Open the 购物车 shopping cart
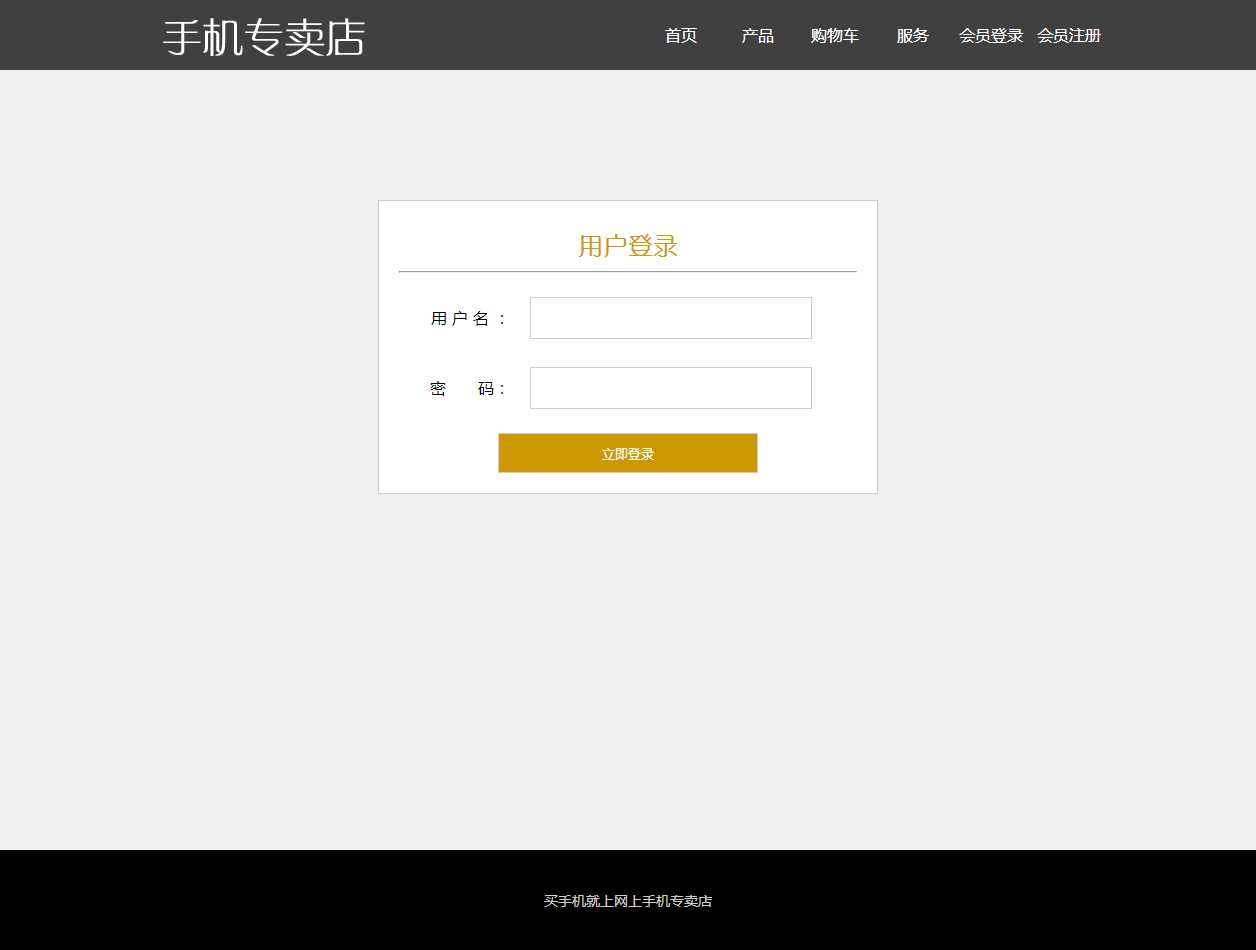The image size is (1256, 950). pyautogui.click(x=834, y=36)
